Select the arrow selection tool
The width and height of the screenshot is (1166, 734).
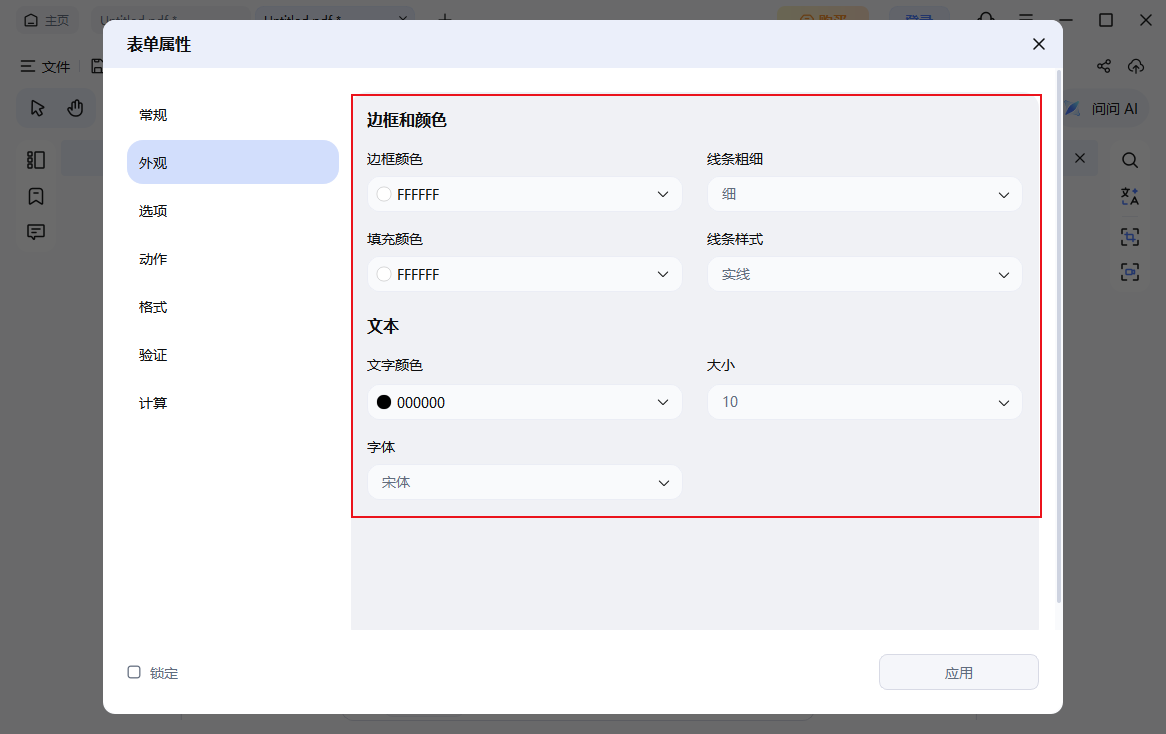point(37,109)
